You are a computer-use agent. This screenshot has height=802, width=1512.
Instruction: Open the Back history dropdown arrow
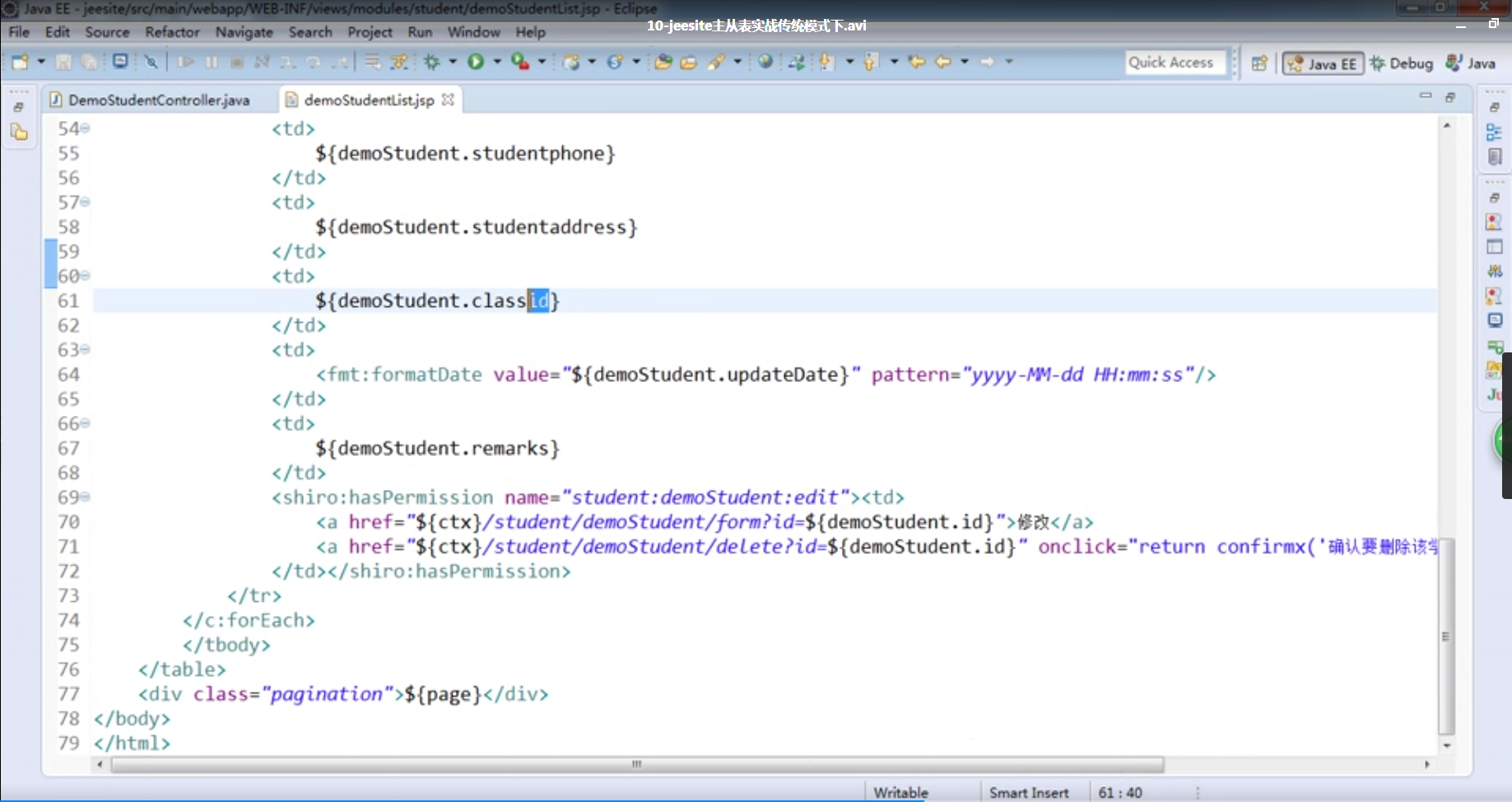(x=965, y=62)
